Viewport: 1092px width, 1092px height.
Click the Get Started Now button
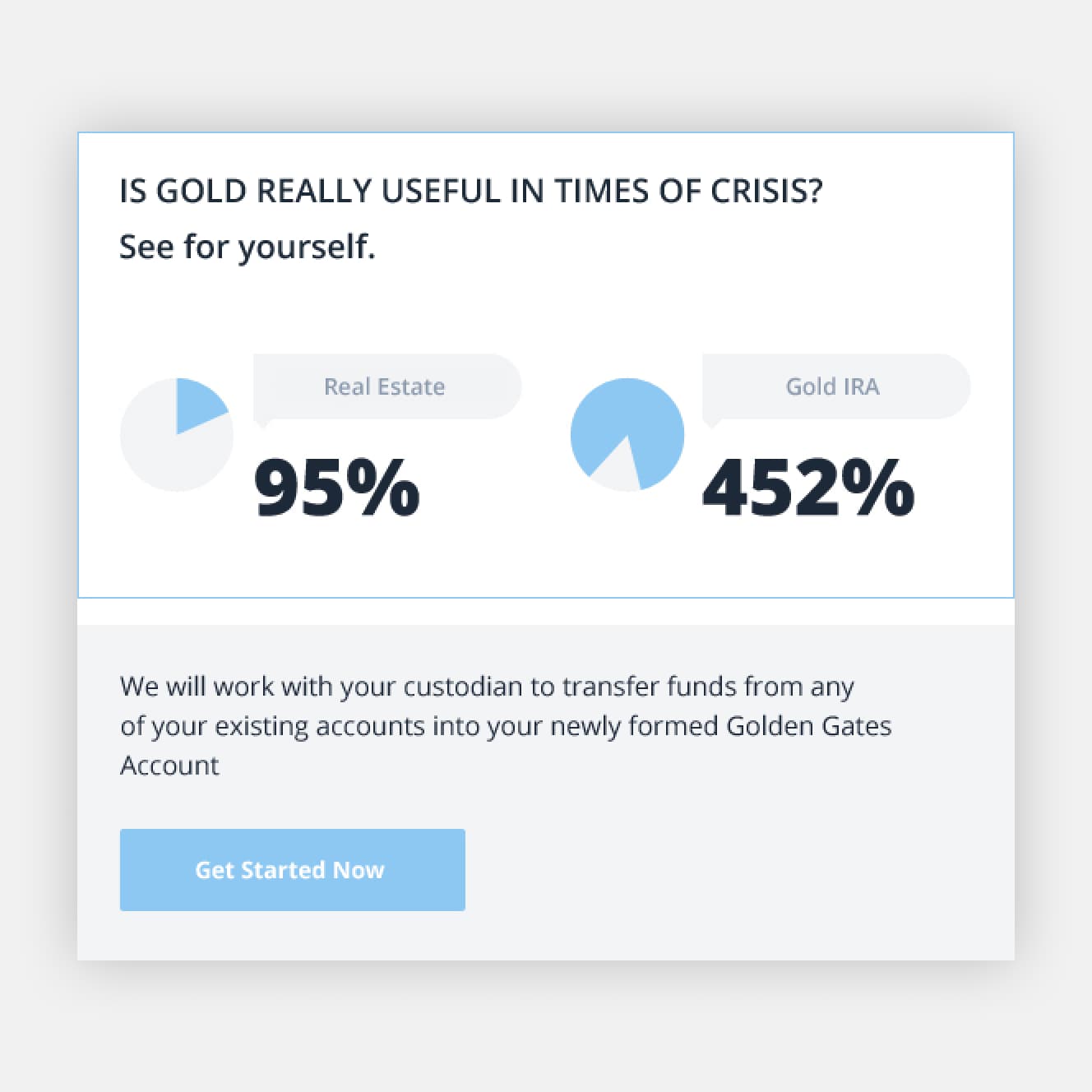click(x=293, y=870)
